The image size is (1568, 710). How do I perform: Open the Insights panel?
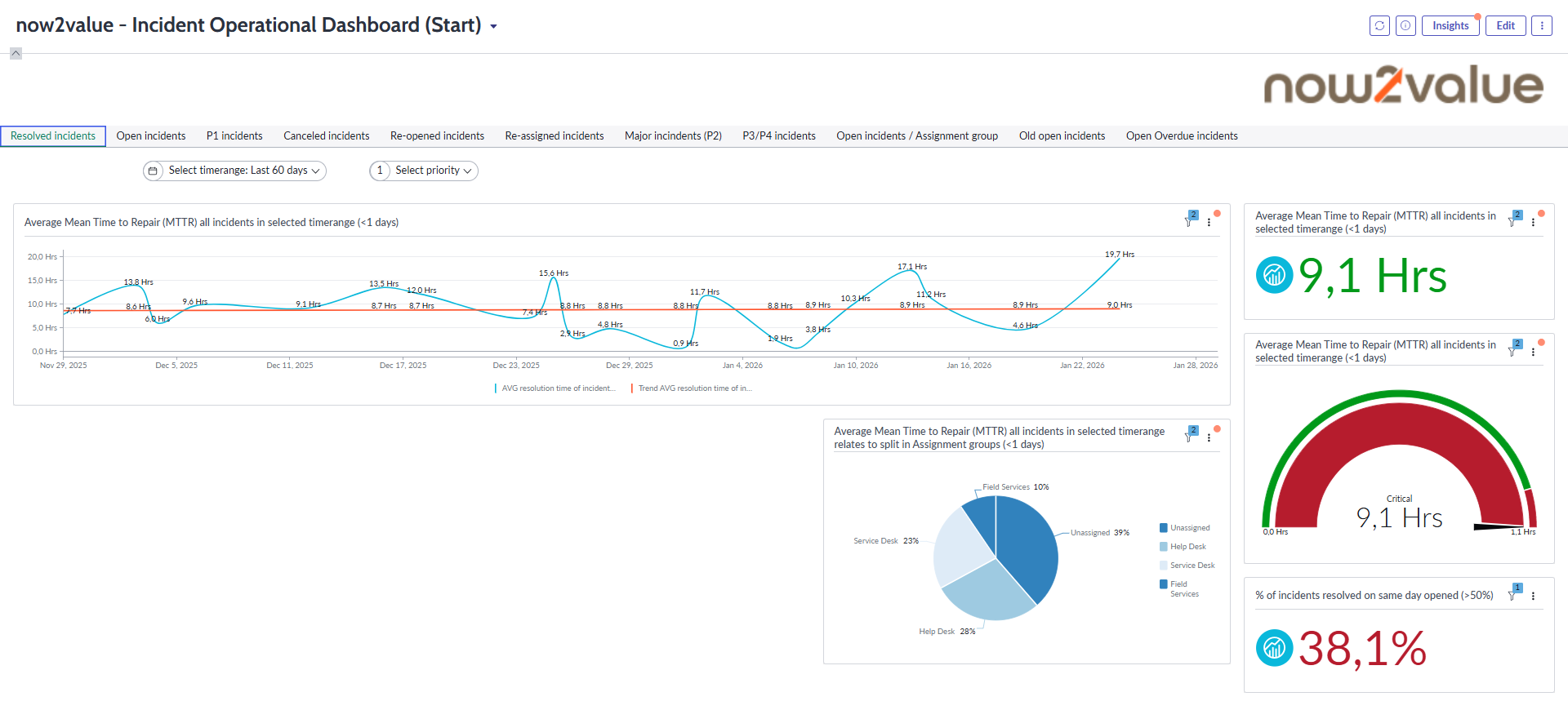tap(1450, 25)
